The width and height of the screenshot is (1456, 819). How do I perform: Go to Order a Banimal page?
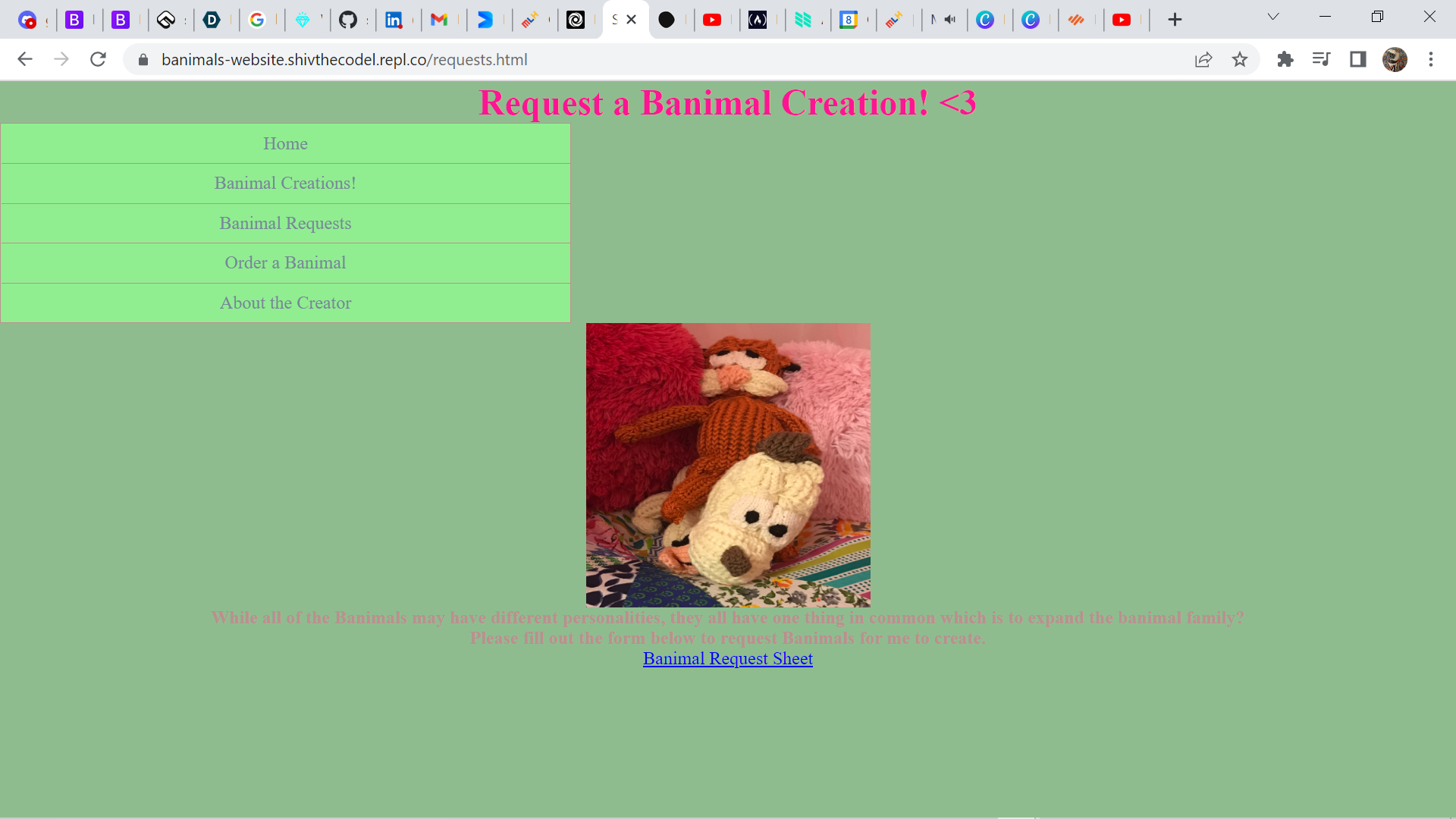pyautogui.click(x=285, y=262)
